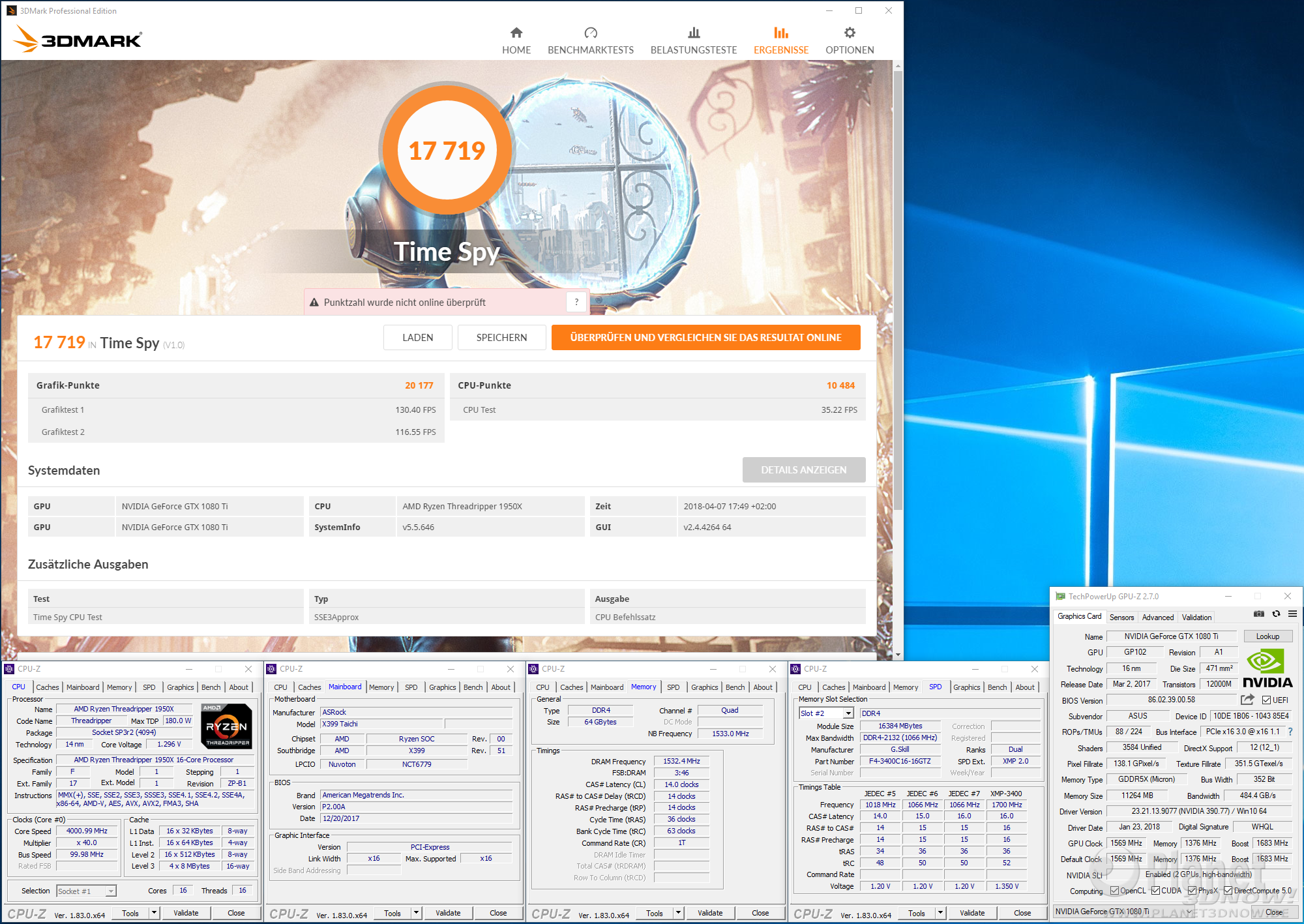Expand Tools arrow in CPU-Z Processor window
The height and width of the screenshot is (924, 1304).
click(x=154, y=913)
